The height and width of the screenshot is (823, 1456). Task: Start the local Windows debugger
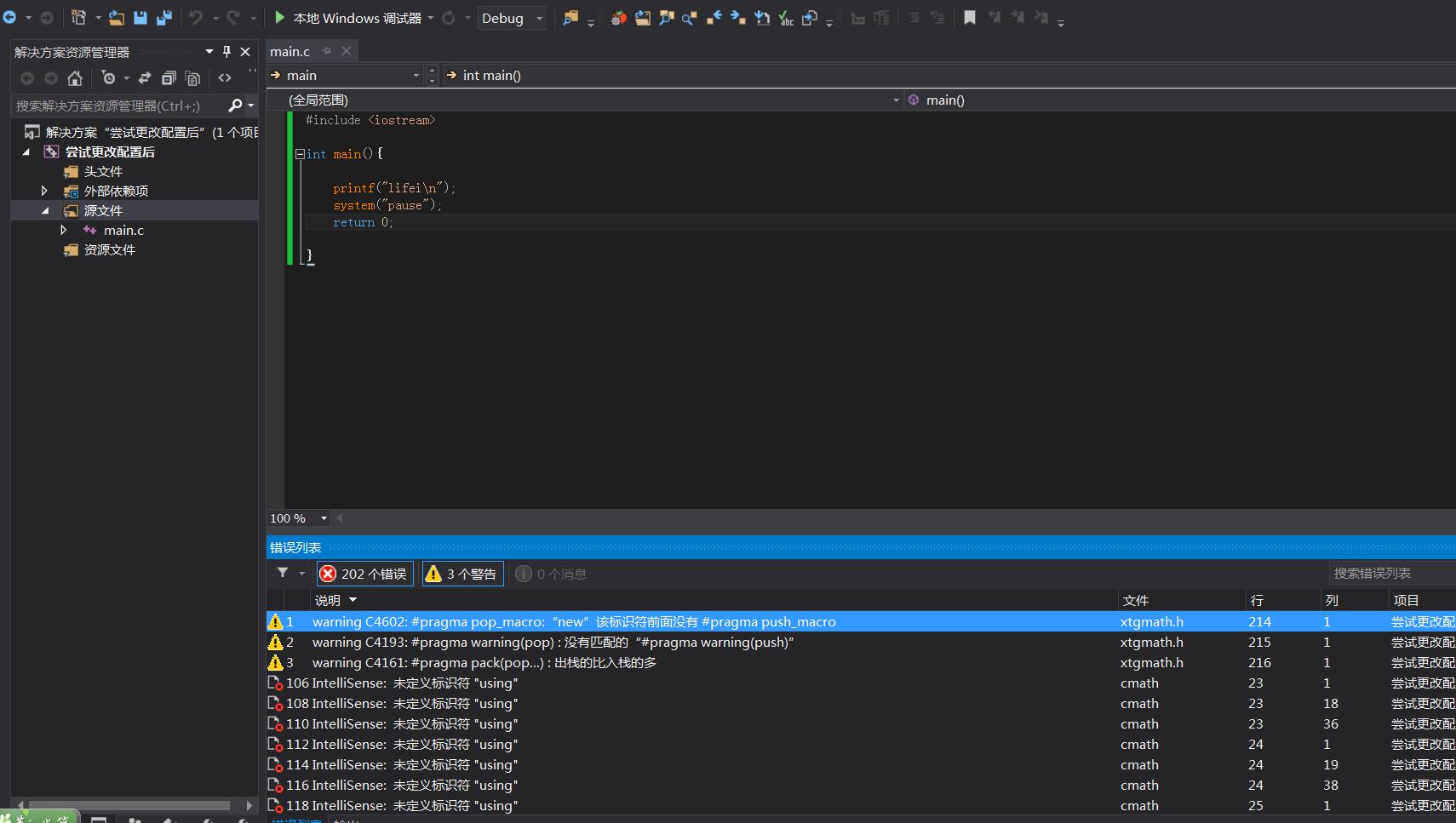point(349,18)
